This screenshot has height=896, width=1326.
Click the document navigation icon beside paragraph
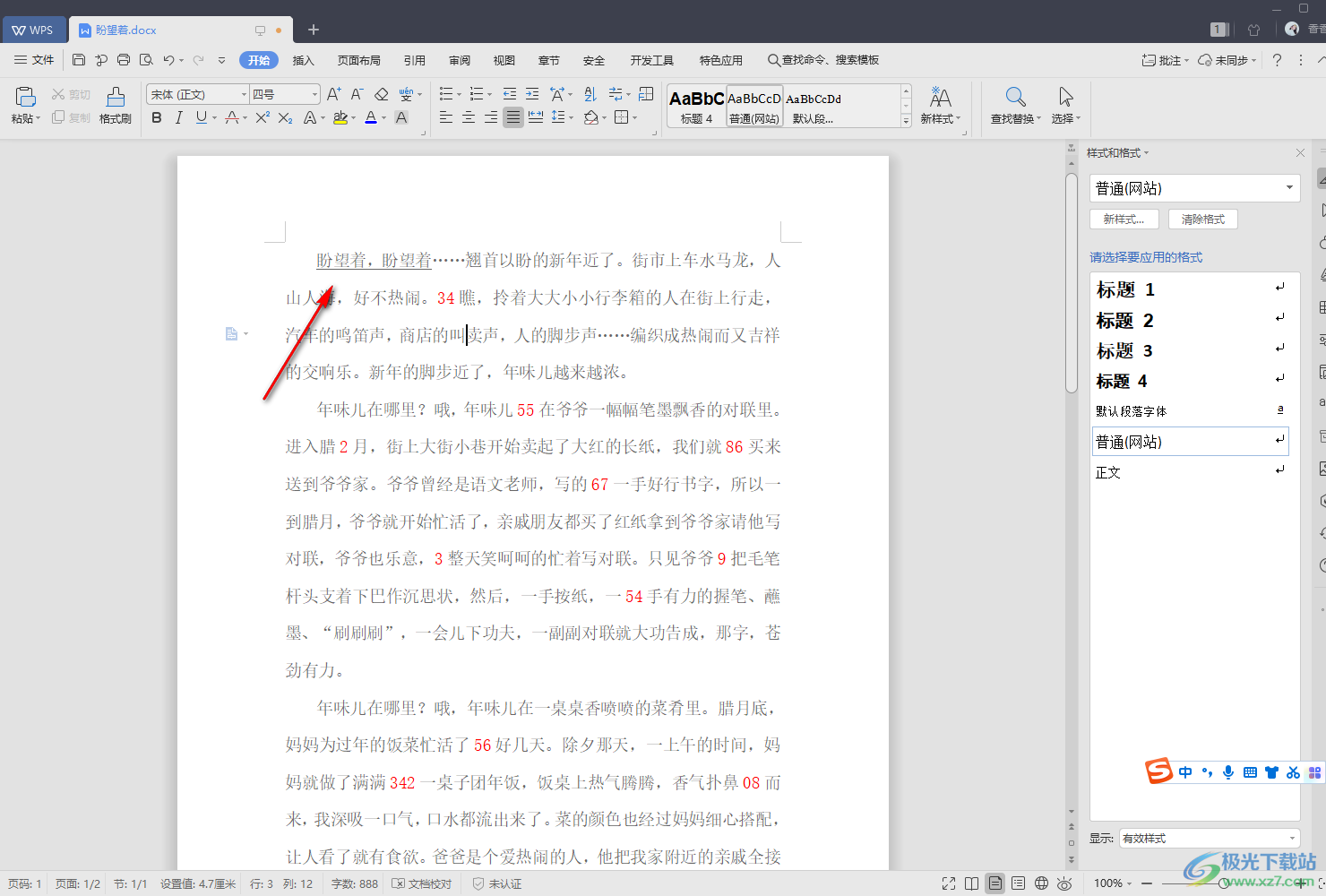tap(231, 334)
